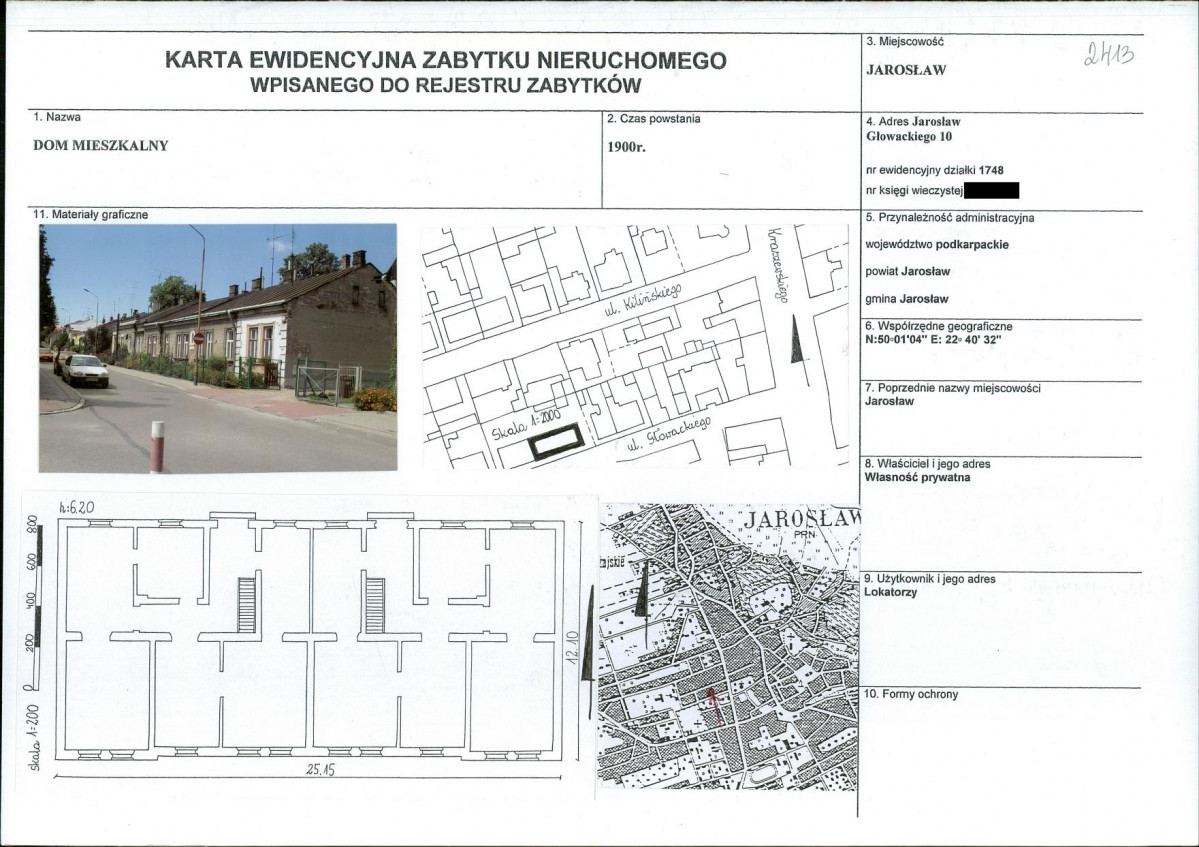Click coordinates 'N:50°01'04" E: 22° 40' 32"'
Screen dimensions: 1199x847
(933, 339)
